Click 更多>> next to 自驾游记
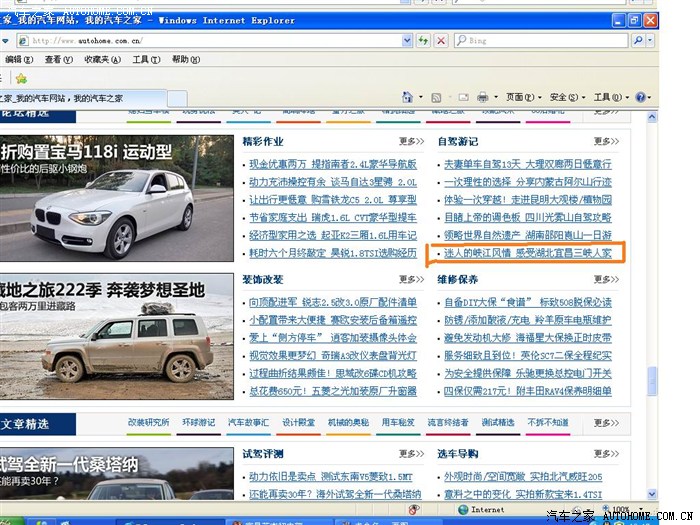The width and height of the screenshot is (700, 525). 606,141
